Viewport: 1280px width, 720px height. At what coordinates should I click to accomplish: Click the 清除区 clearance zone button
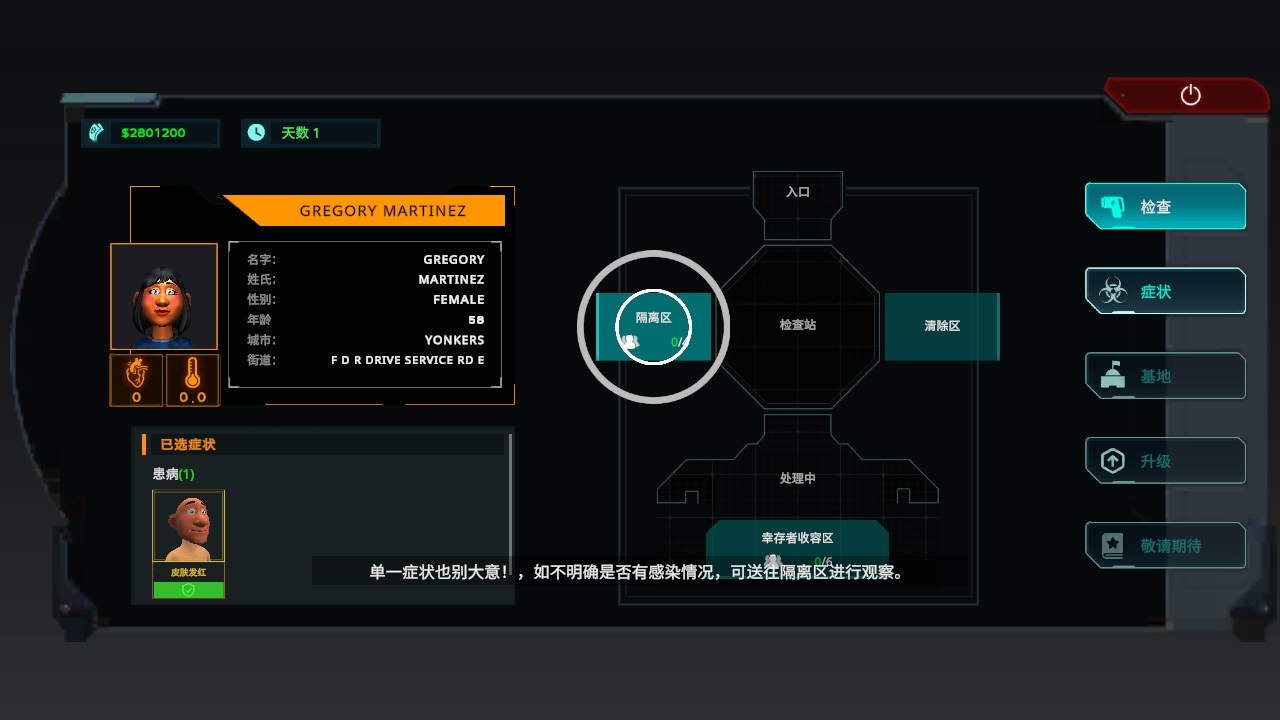pos(941,326)
